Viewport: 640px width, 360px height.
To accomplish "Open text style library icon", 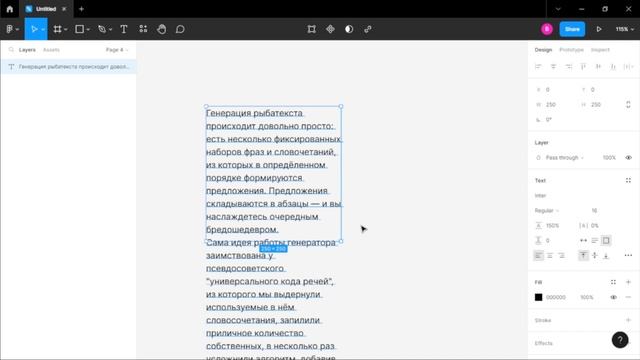I will point(628,180).
